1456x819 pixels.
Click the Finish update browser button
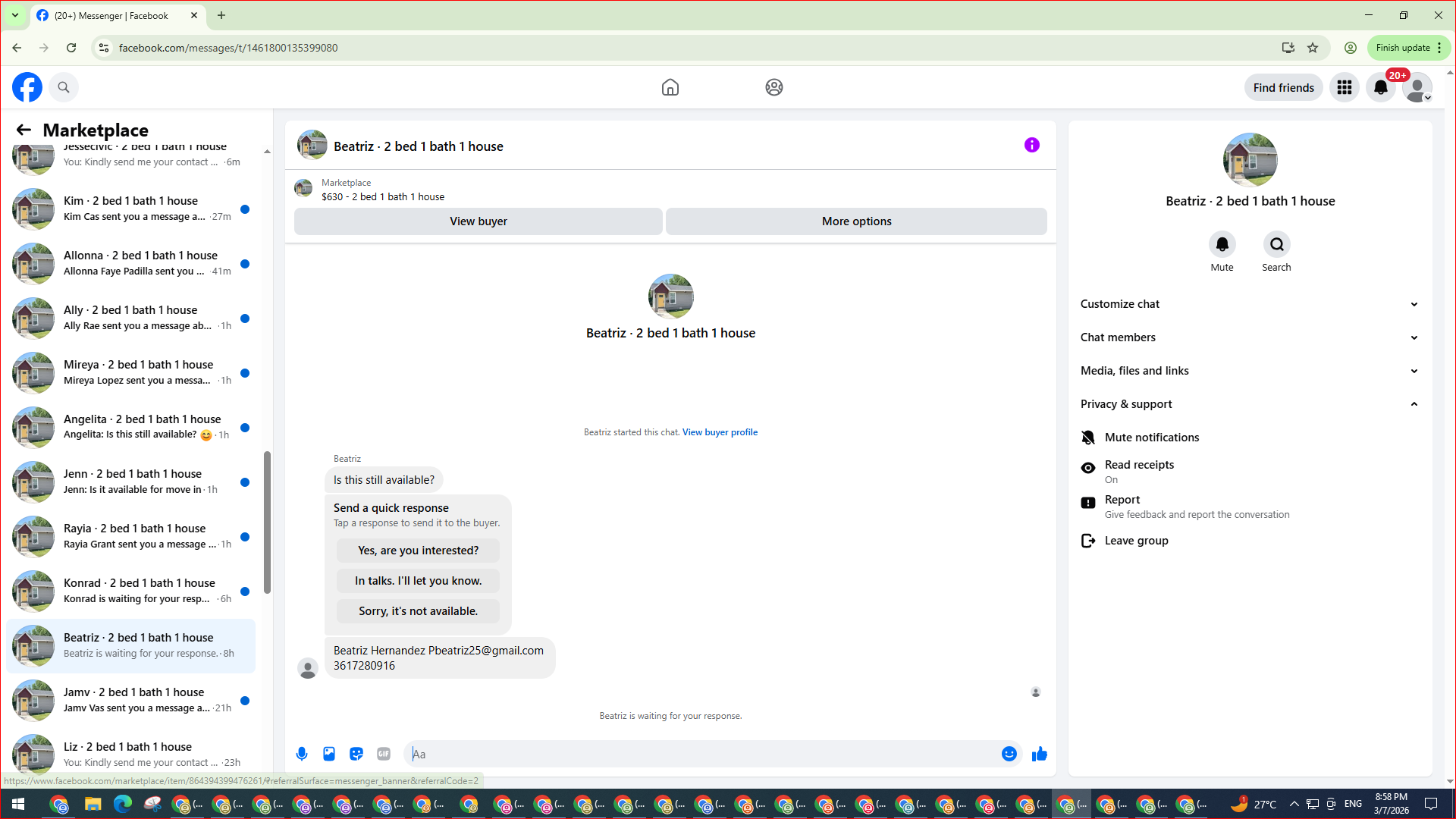coord(1409,48)
